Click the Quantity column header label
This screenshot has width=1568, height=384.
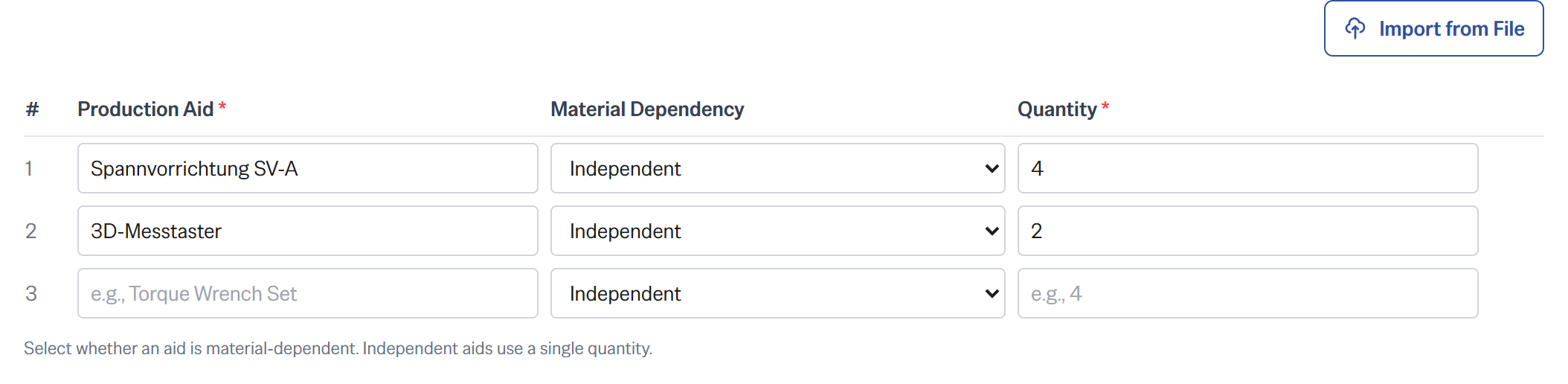[1057, 109]
